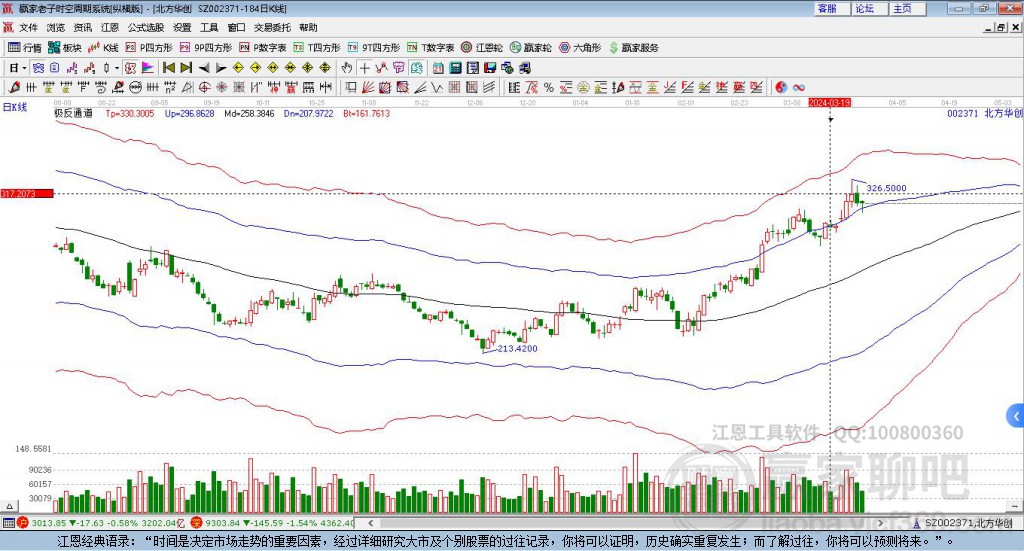Click the SZ002371,北方华创 status entry
The image size is (1024, 551).
tap(968, 523)
